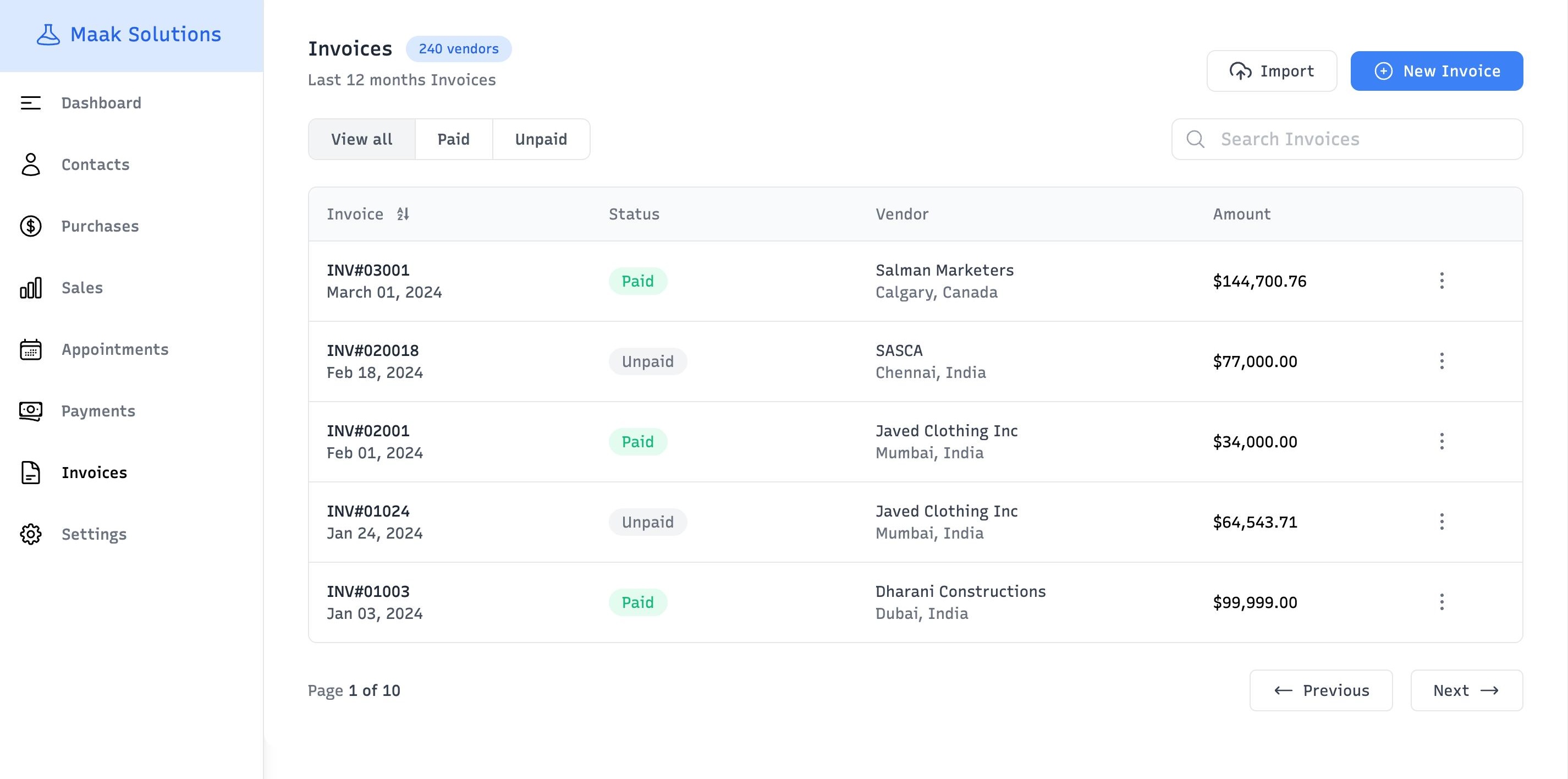Click the Purchases dollar icon

pyautogui.click(x=30, y=226)
